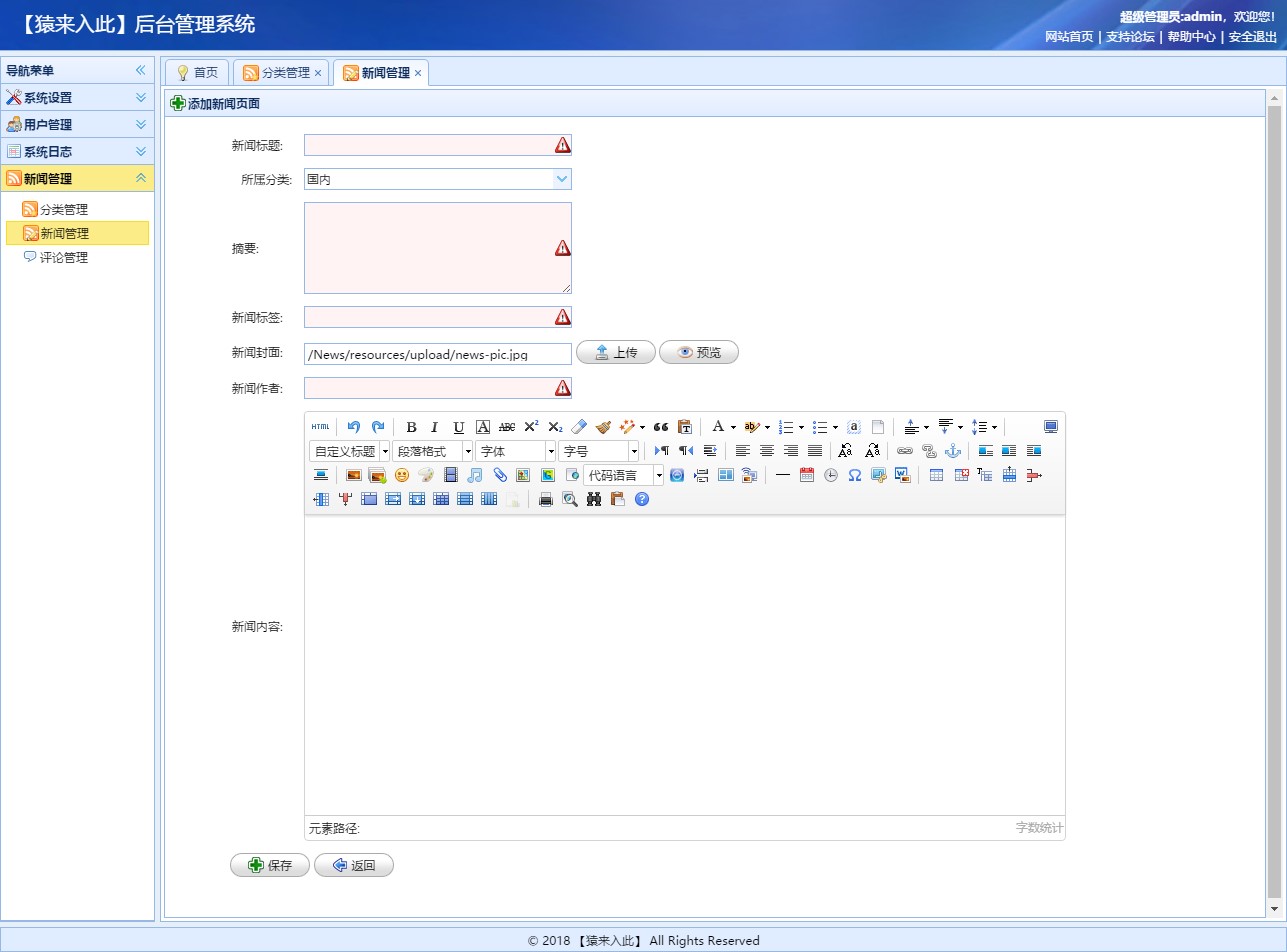Insert an emoticon into the news content
This screenshot has width=1287, height=952.
pos(400,475)
